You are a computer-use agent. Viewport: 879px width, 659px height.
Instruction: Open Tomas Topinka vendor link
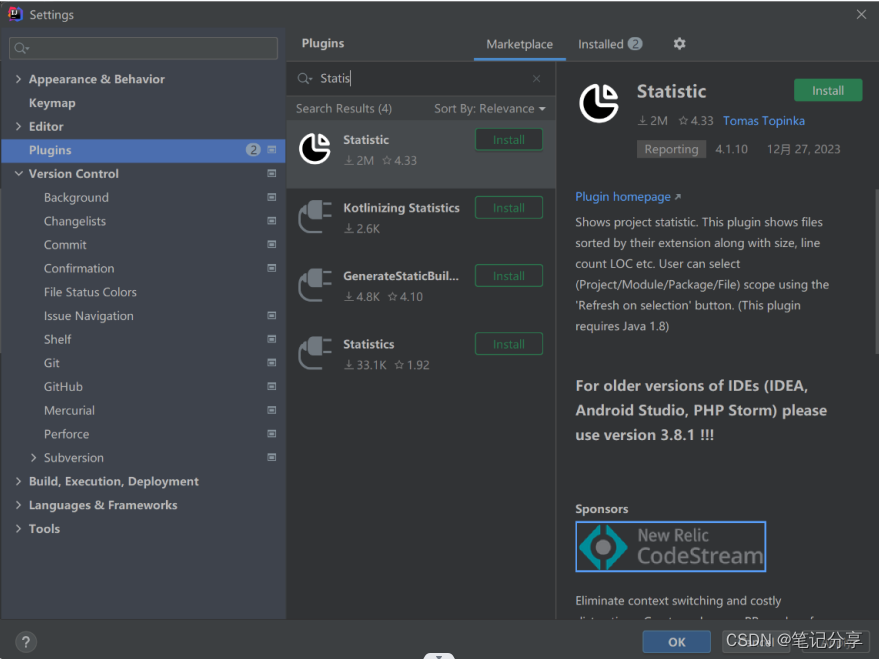[x=764, y=120]
